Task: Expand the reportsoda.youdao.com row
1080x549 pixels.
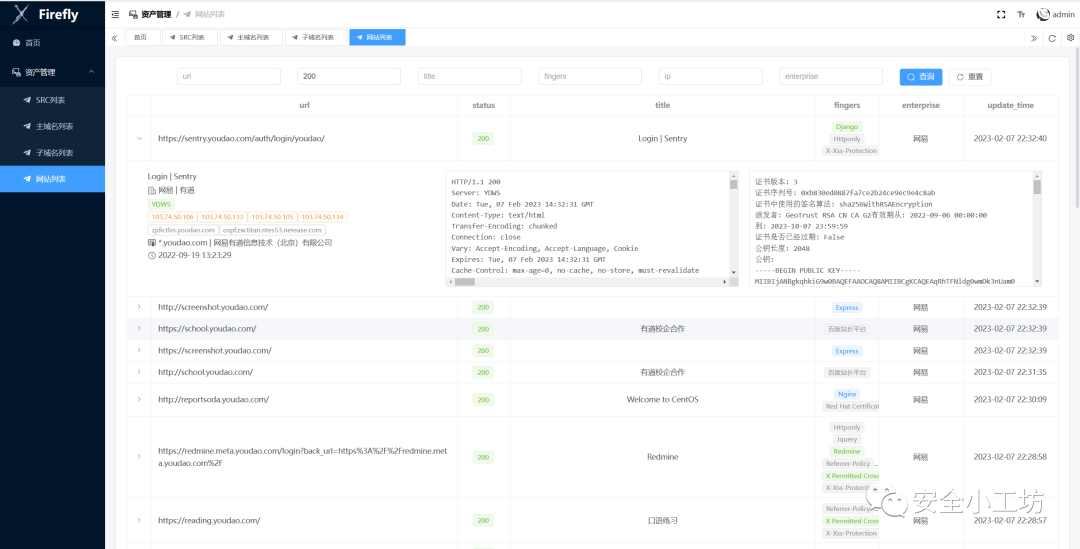Action: pos(139,400)
